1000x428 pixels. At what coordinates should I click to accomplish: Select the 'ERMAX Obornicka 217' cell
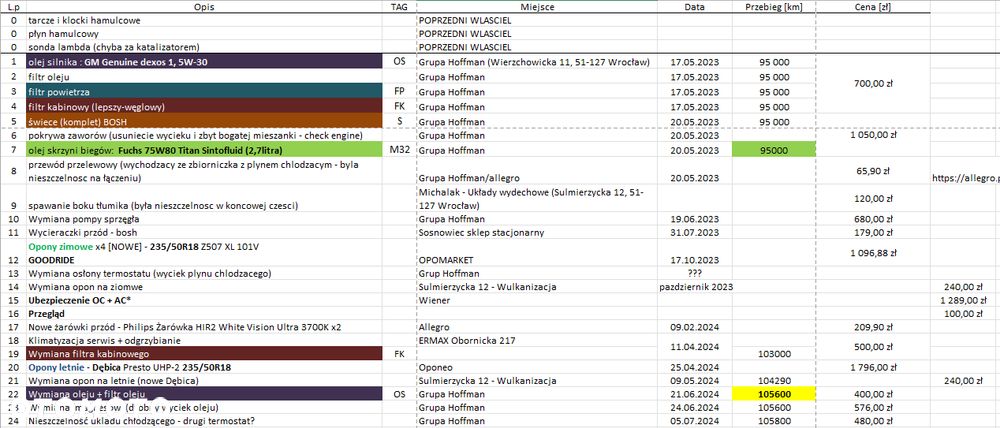[x=537, y=341]
